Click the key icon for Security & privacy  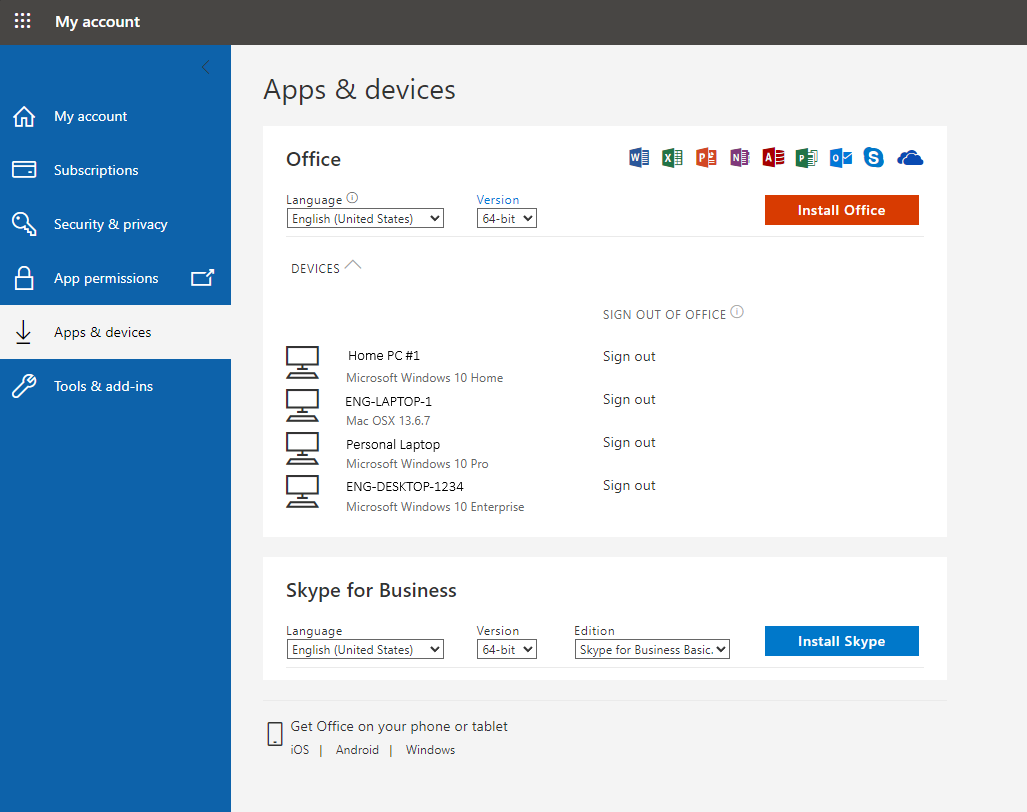point(24,224)
